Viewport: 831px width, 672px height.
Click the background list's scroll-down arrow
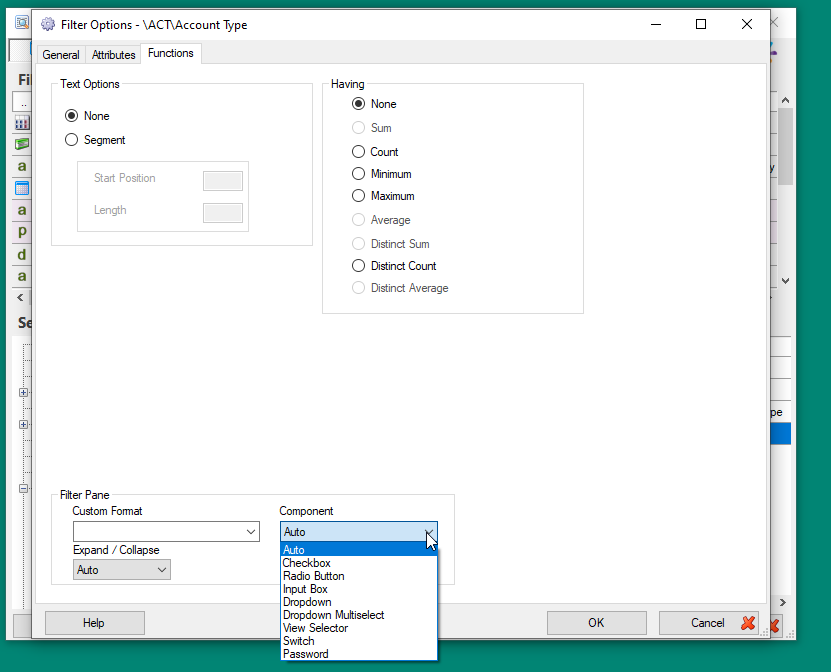pyautogui.click(x=785, y=281)
